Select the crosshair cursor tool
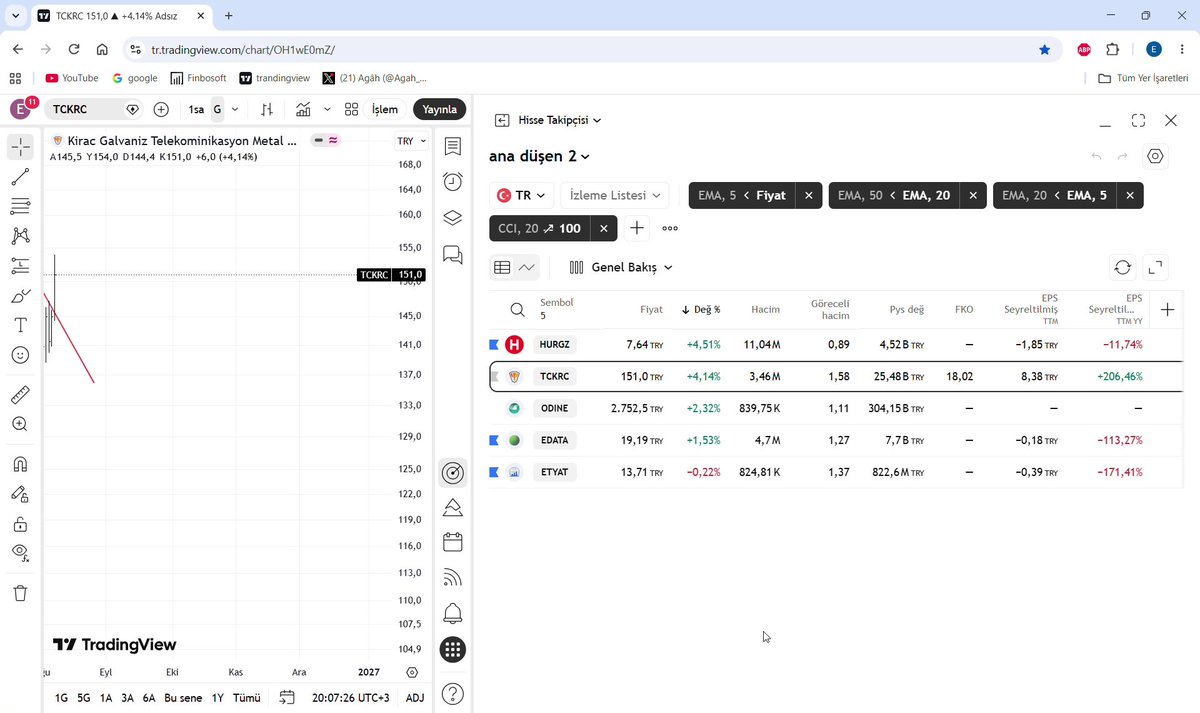 point(20,147)
